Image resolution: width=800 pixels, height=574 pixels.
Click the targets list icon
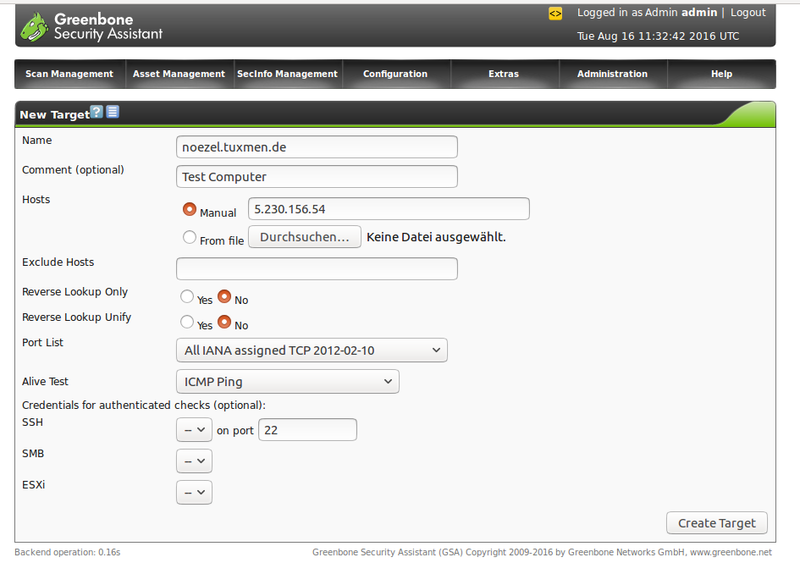(x=113, y=112)
